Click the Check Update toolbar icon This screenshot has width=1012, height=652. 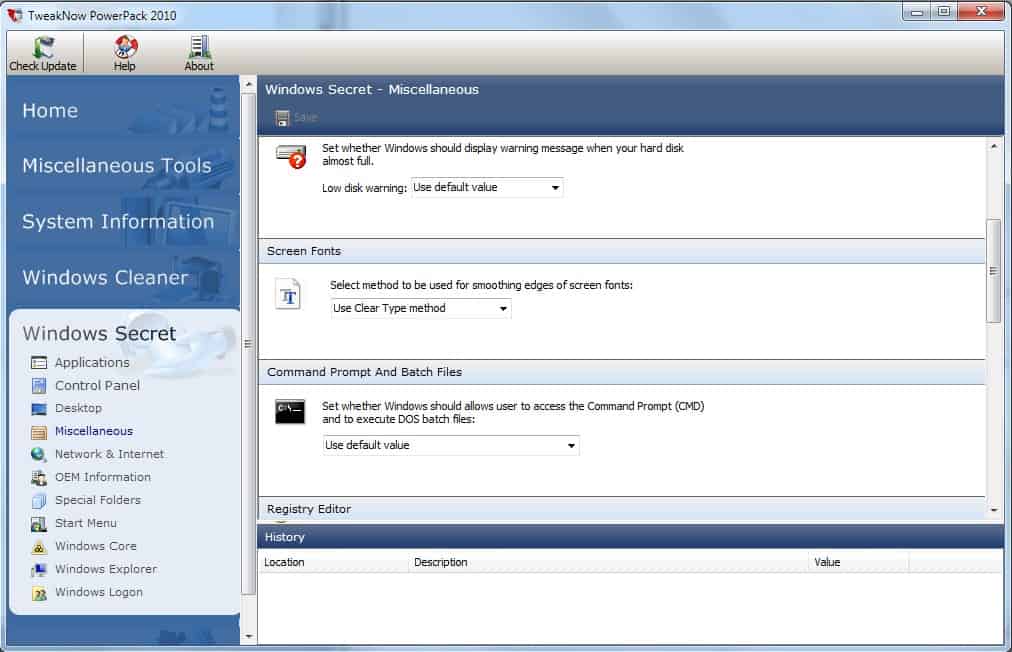[x=43, y=47]
